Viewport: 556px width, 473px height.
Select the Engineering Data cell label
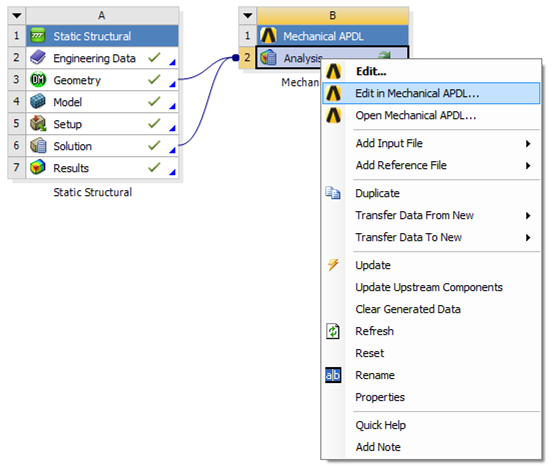click(94, 58)
